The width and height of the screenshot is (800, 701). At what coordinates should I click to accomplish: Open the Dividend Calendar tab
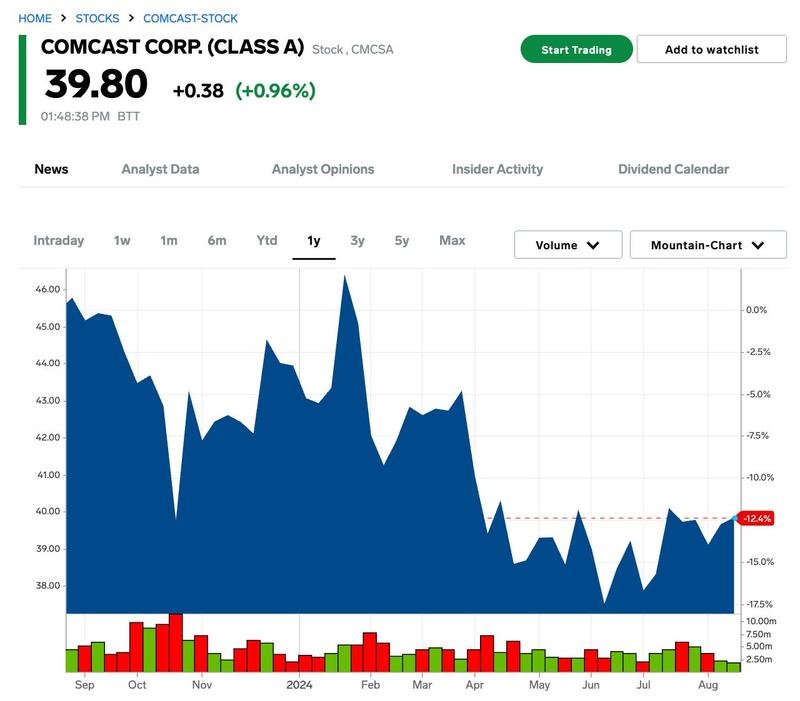(673, 169)
